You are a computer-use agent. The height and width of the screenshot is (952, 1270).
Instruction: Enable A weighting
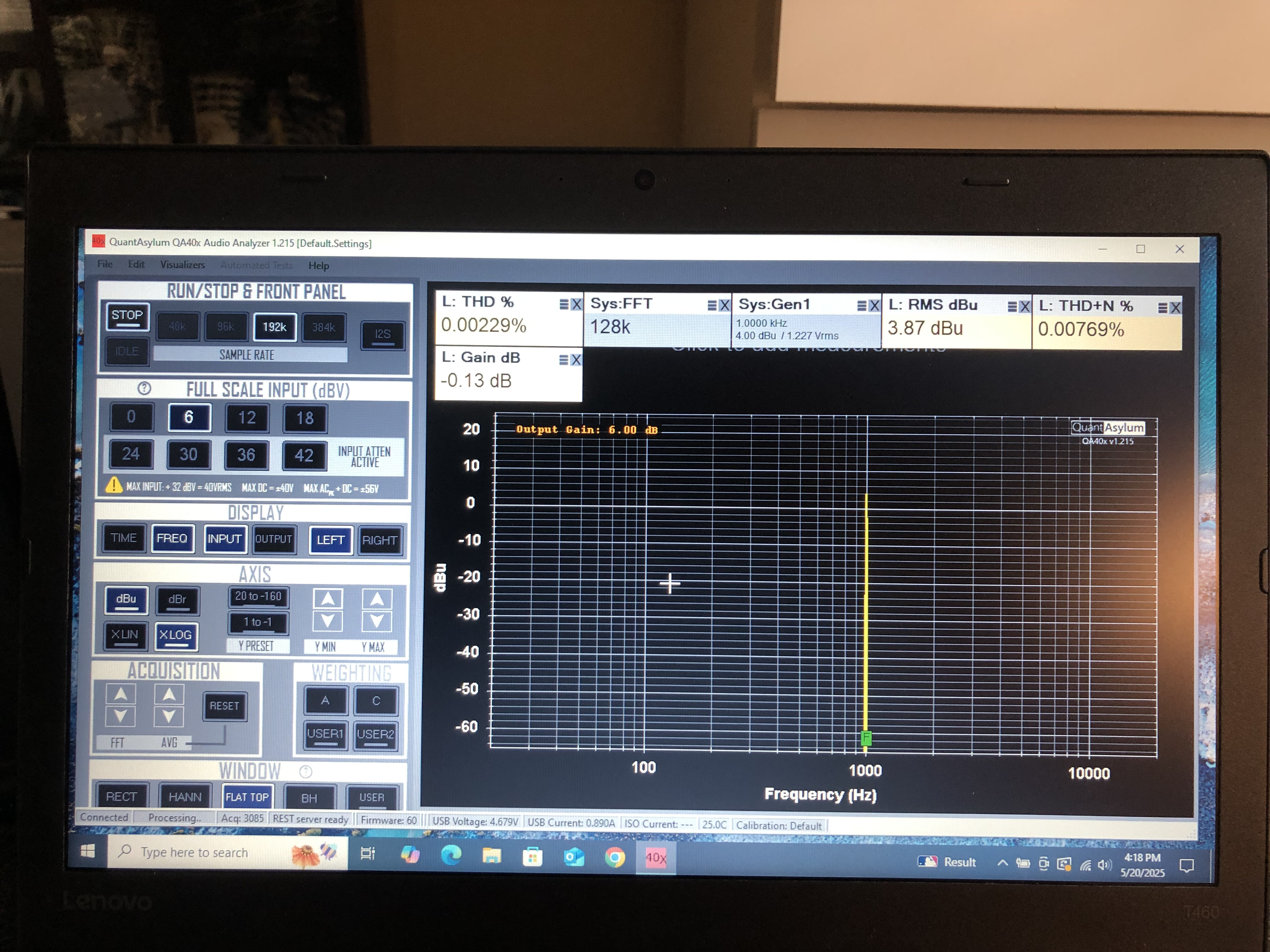click(326, 701)
